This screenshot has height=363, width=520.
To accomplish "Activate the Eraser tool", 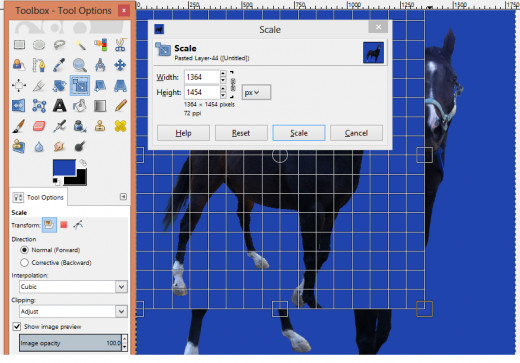I will click(39, 126).
